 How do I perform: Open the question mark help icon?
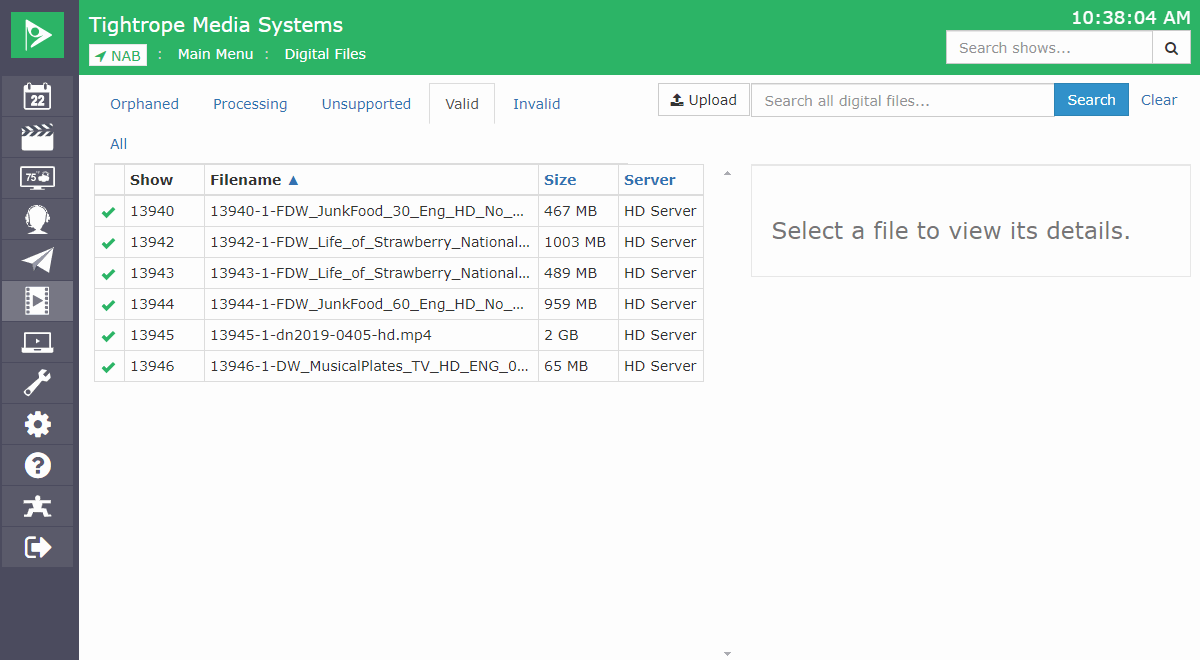click(x=37, y=465)
